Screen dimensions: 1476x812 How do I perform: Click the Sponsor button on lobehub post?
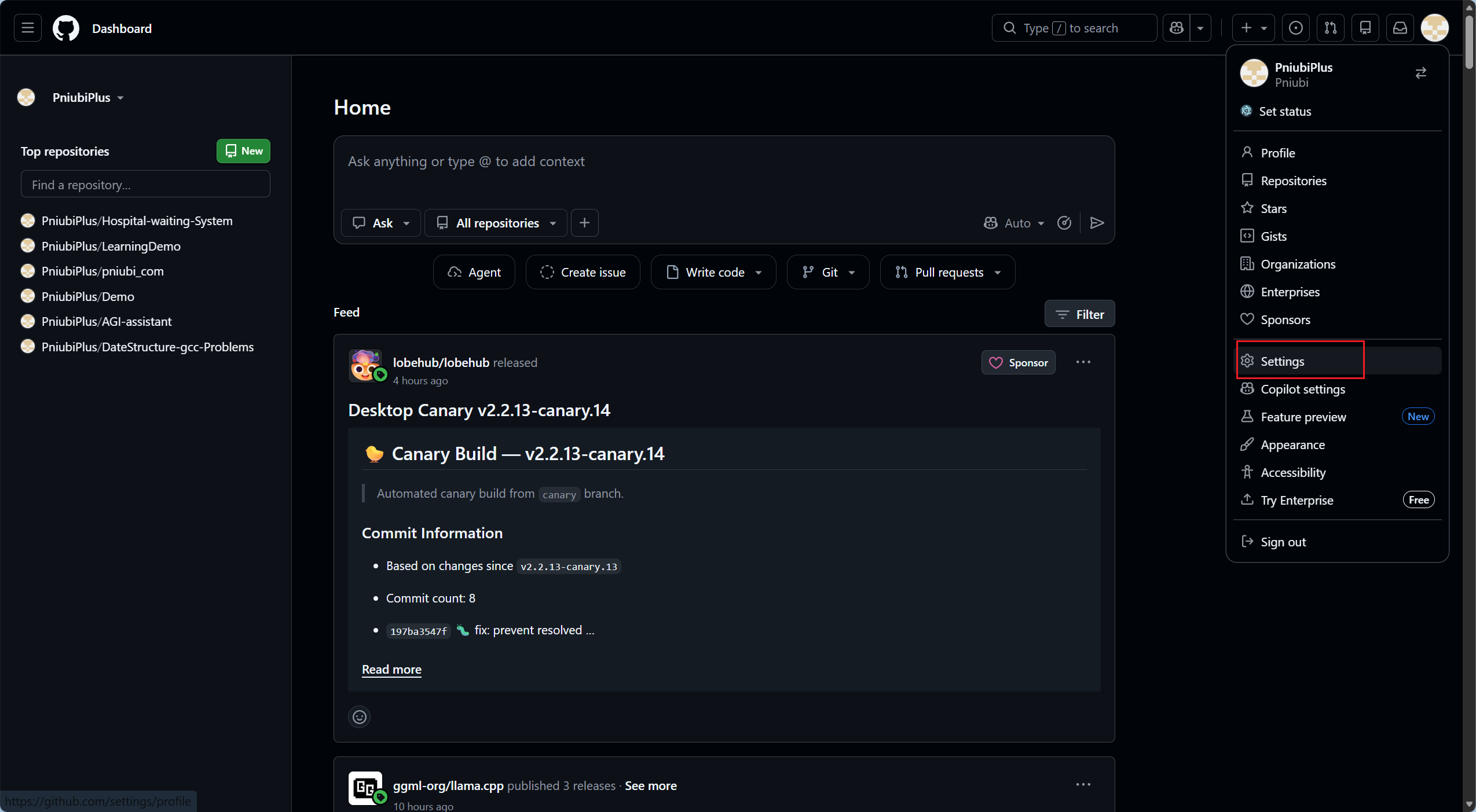click(1019, 362)
